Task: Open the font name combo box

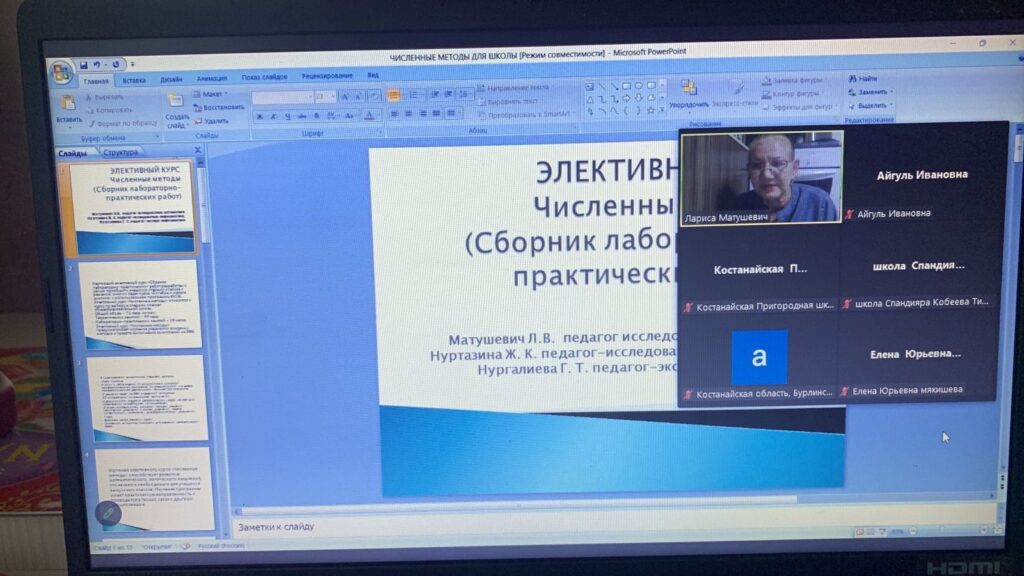Action: [282, 97]
